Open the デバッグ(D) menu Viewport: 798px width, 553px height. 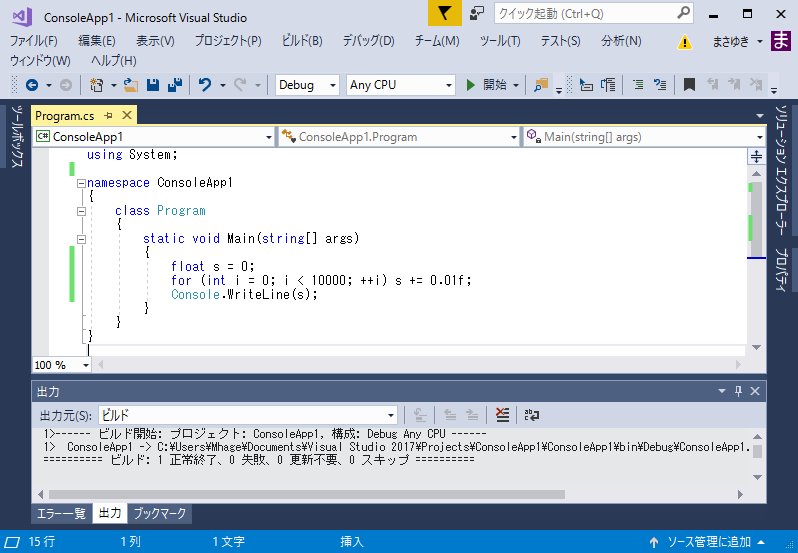pyautogui.click(x=368, y=41)
